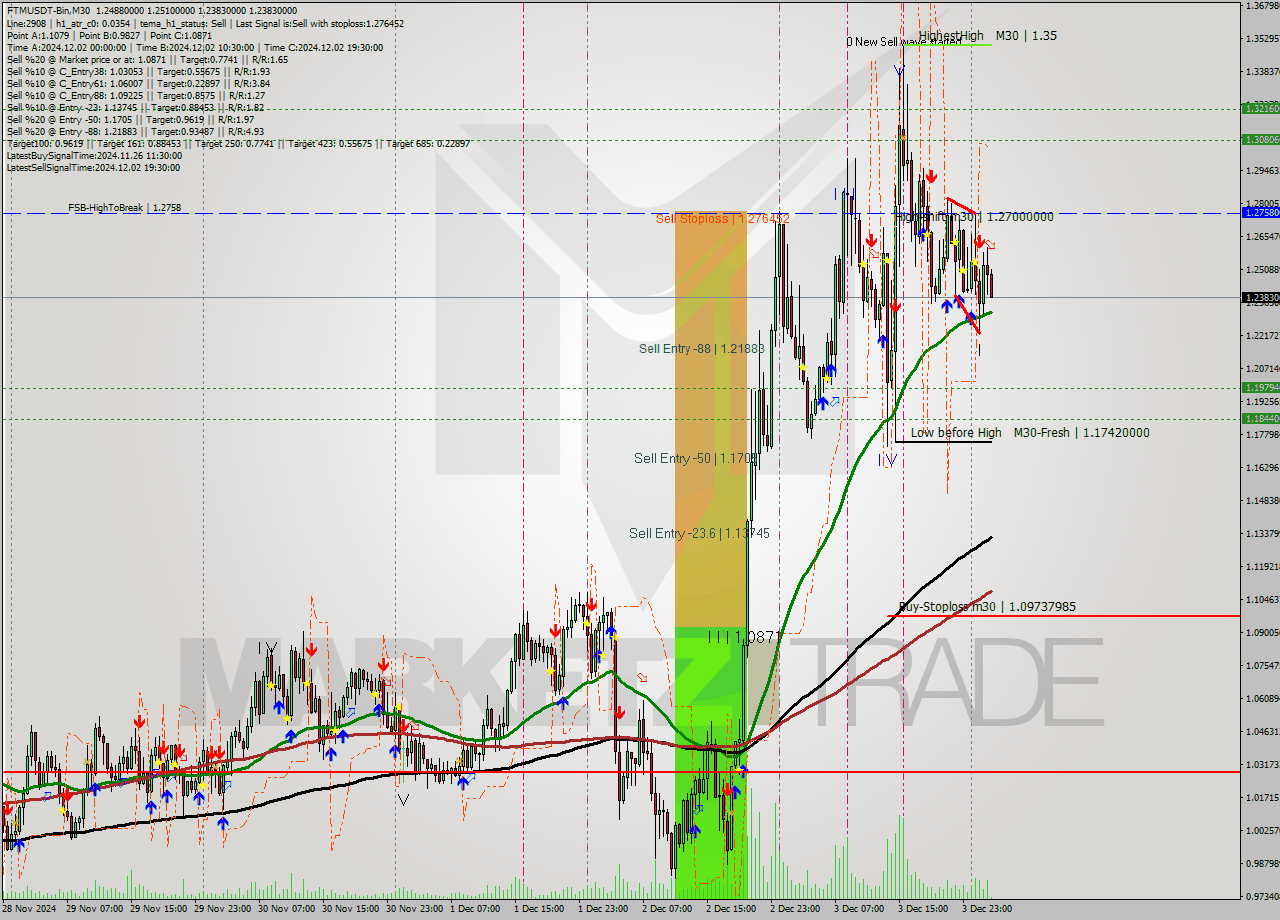Viewport: 1280px width, 920px height.
Task: Select the 'Sell %10 @ C_Entry61' line
Action: click(x=138, y=83)
